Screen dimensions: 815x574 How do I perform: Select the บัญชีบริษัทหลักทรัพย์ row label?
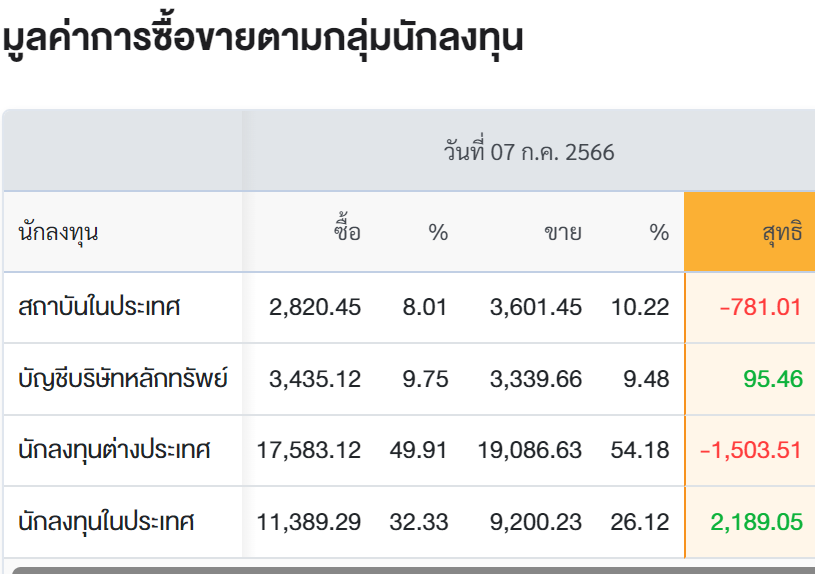tap(123, 379)
